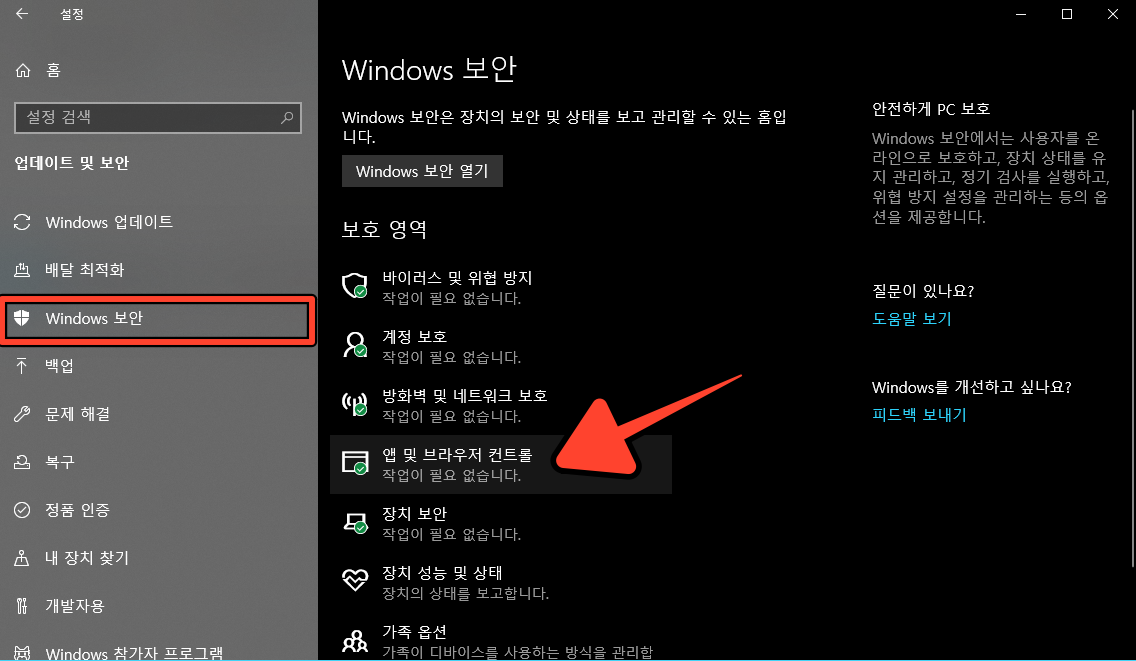Click the 장치 보안 laptop icon
The image size is (1136, 661).
355,522
